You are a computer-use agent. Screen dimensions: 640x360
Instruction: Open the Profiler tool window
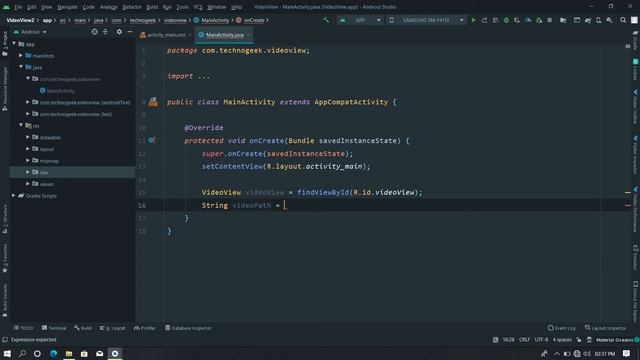coord(144,328)
